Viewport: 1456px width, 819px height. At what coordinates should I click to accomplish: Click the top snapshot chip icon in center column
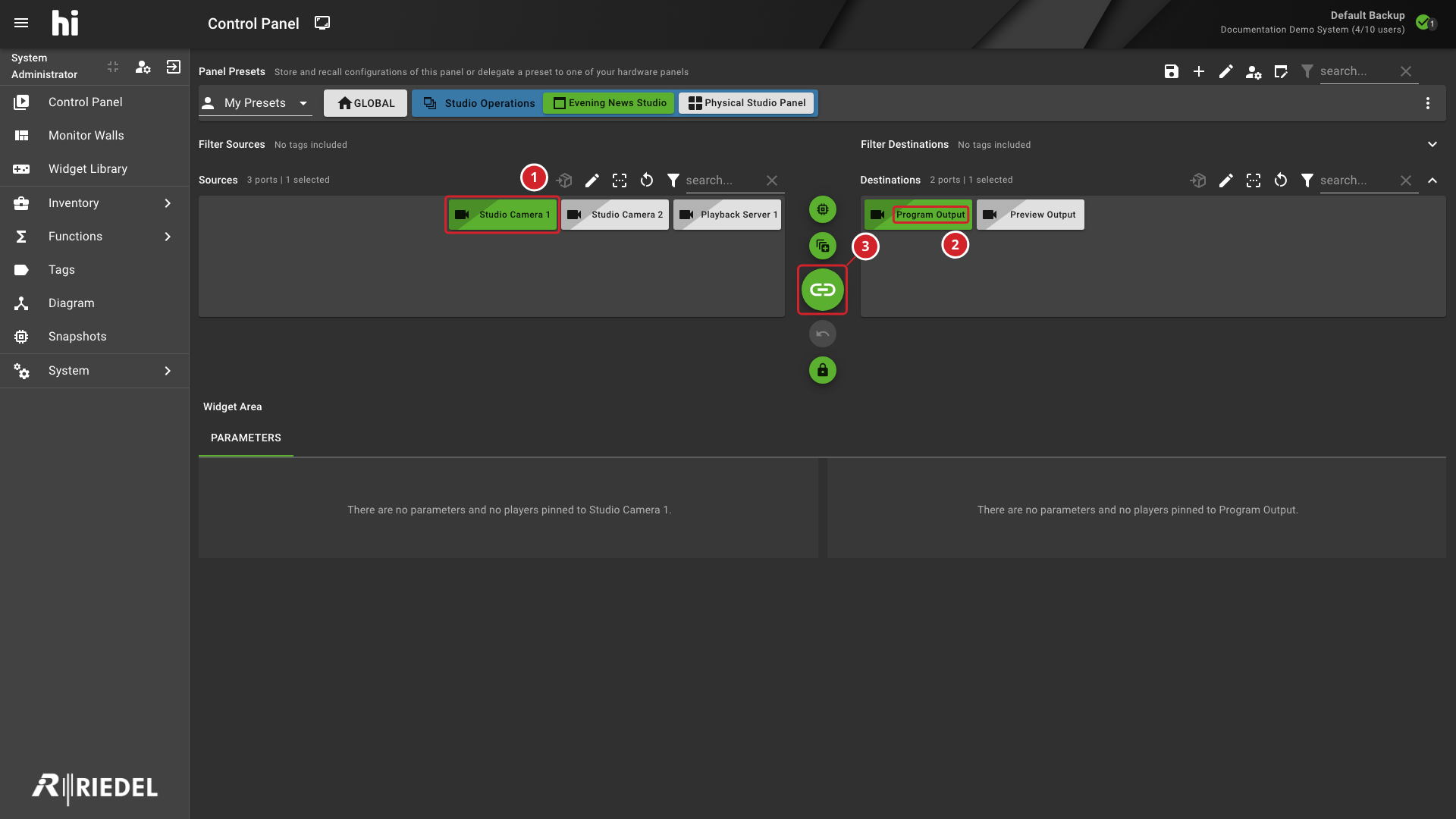click(x=823, y=209)
